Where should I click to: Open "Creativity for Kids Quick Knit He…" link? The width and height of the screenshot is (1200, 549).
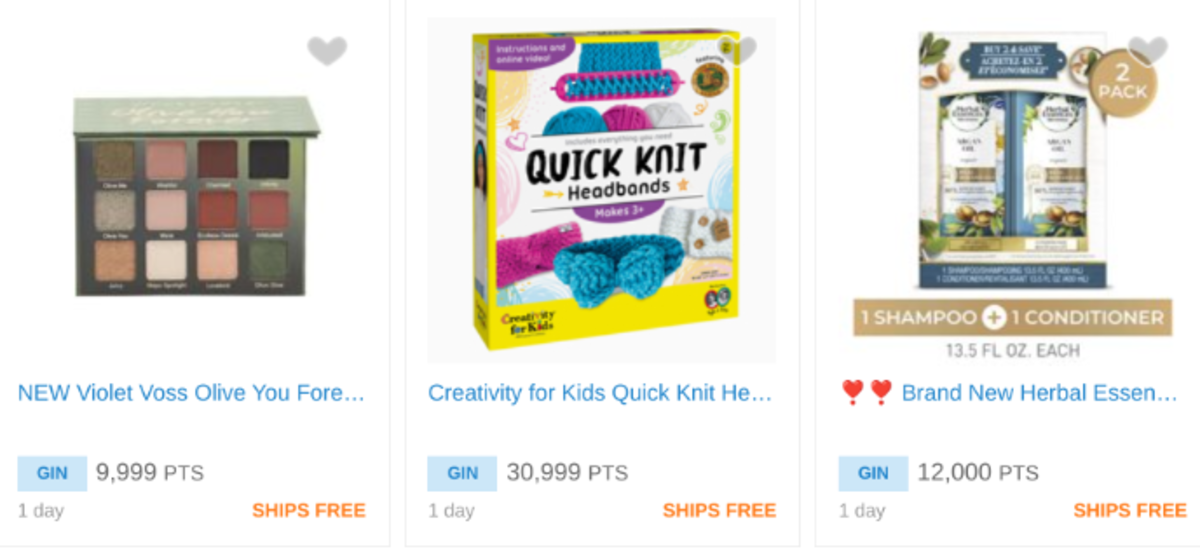click(x=600, y=392)
